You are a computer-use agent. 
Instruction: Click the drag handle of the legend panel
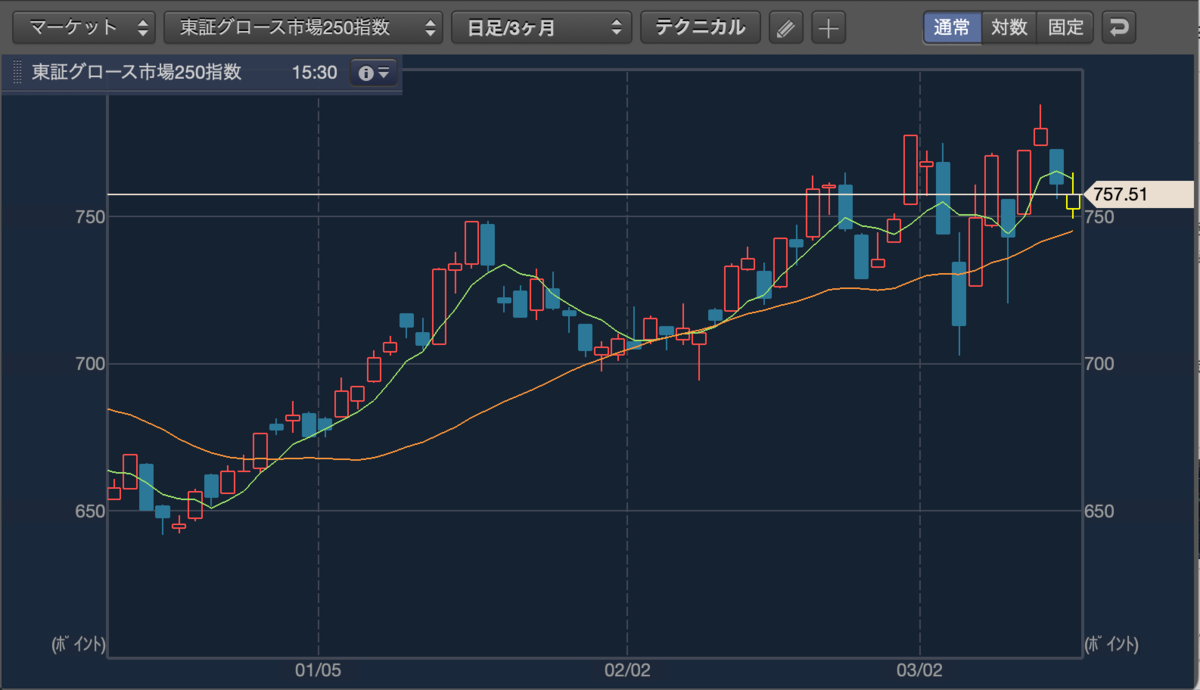[15, 74]
